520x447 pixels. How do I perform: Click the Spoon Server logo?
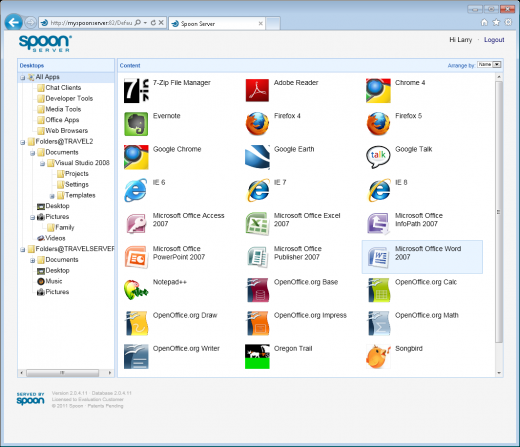(x=45, y=43)
